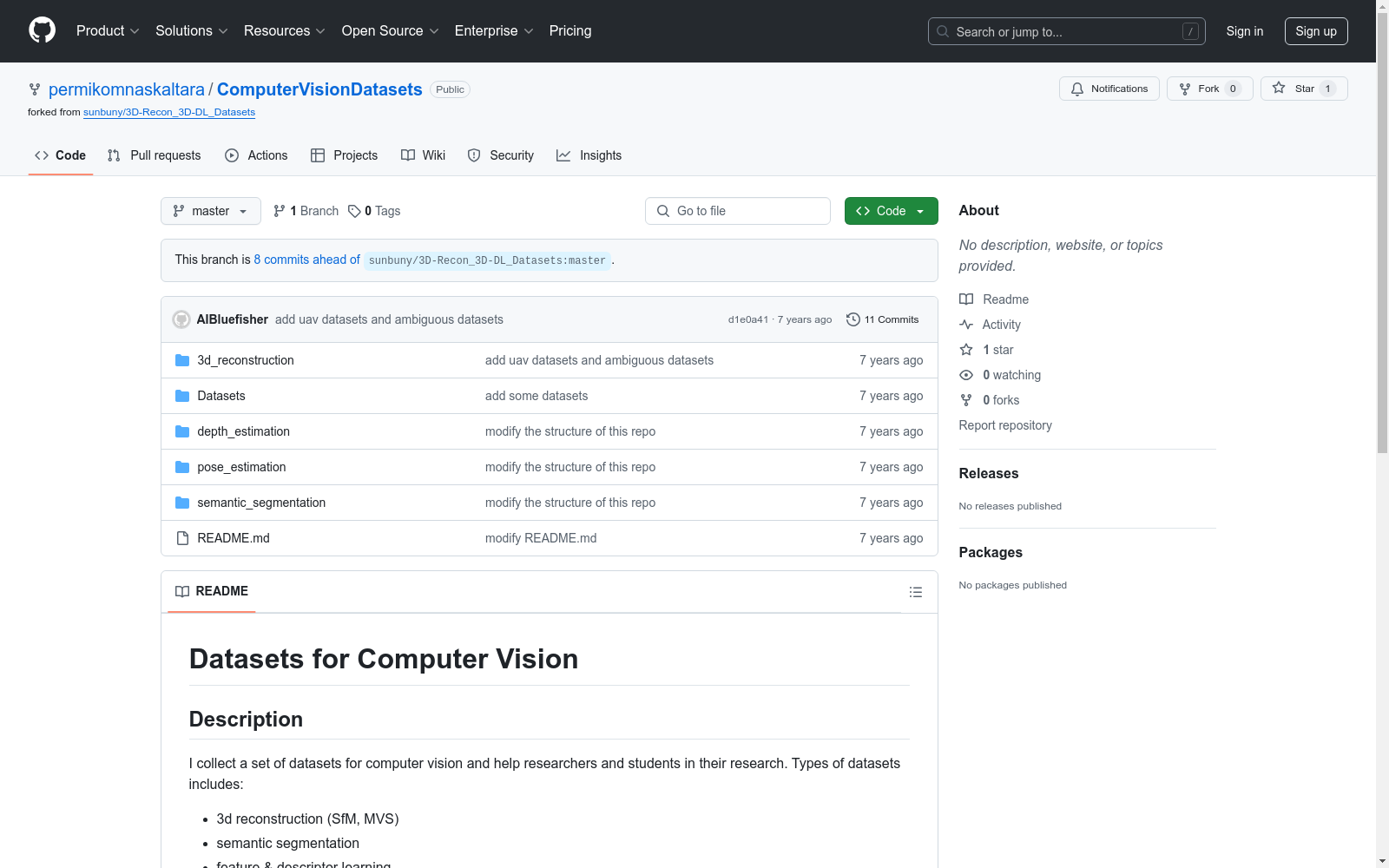View the 1 Branch list

pos(306,211)
